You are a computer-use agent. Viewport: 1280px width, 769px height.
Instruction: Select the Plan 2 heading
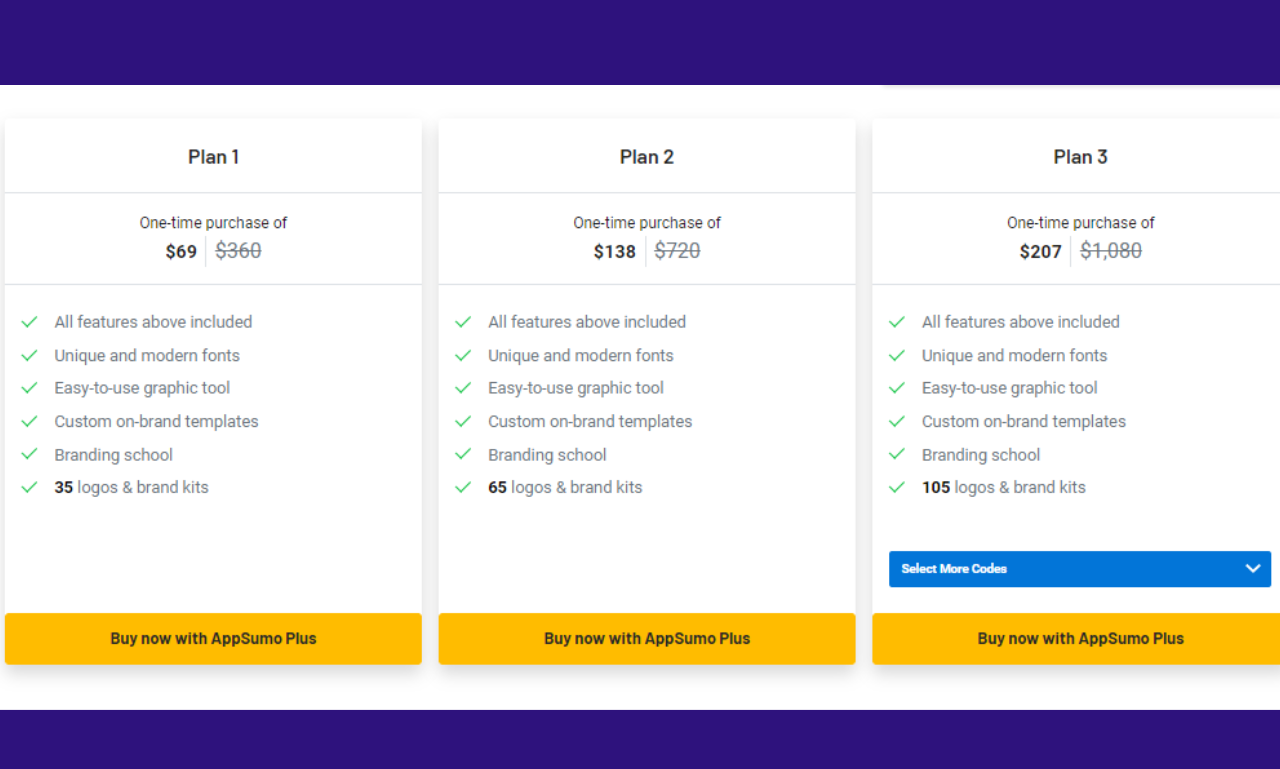click(x=647, y=157)
